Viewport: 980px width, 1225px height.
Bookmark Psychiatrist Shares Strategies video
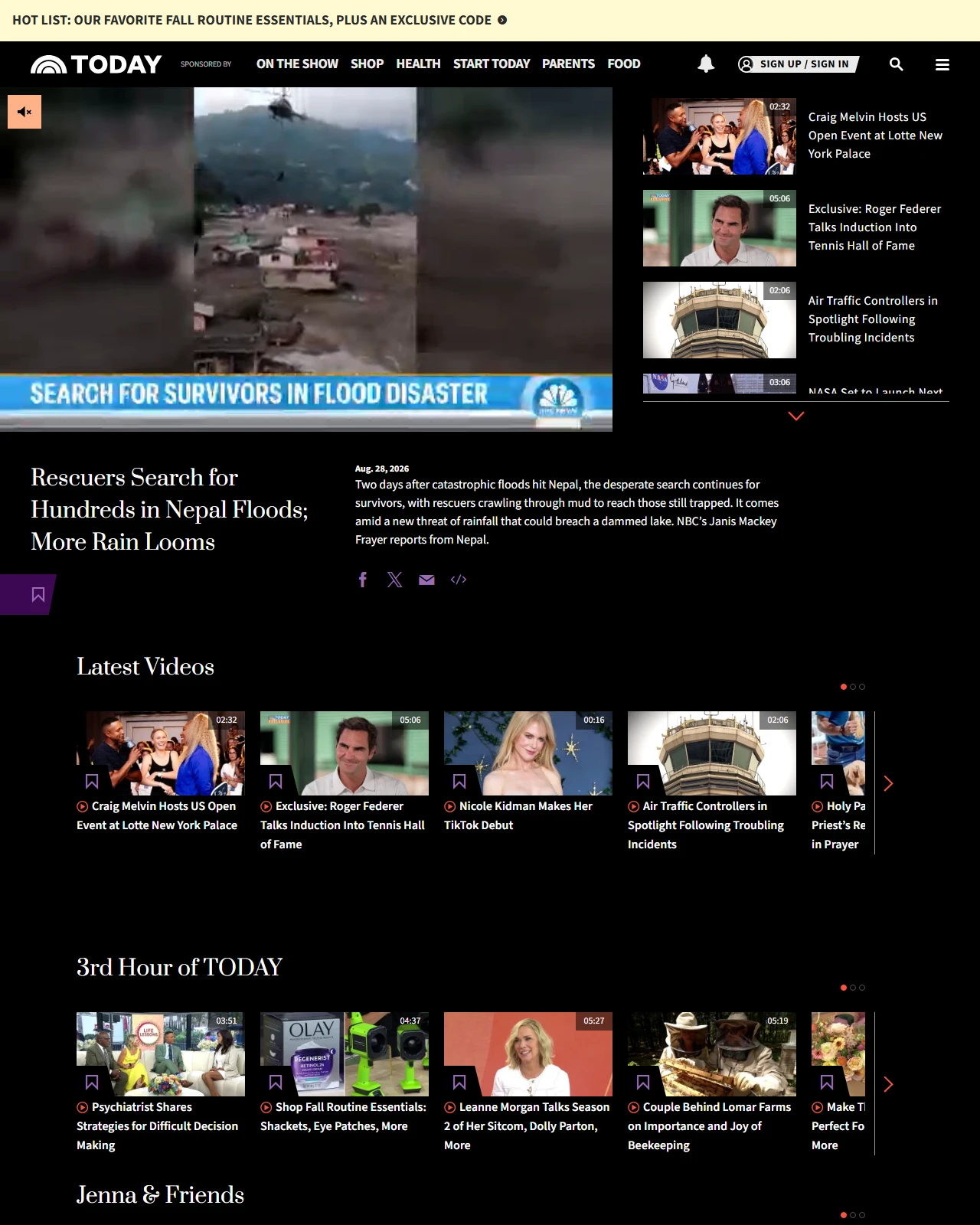click(92, 1083)
